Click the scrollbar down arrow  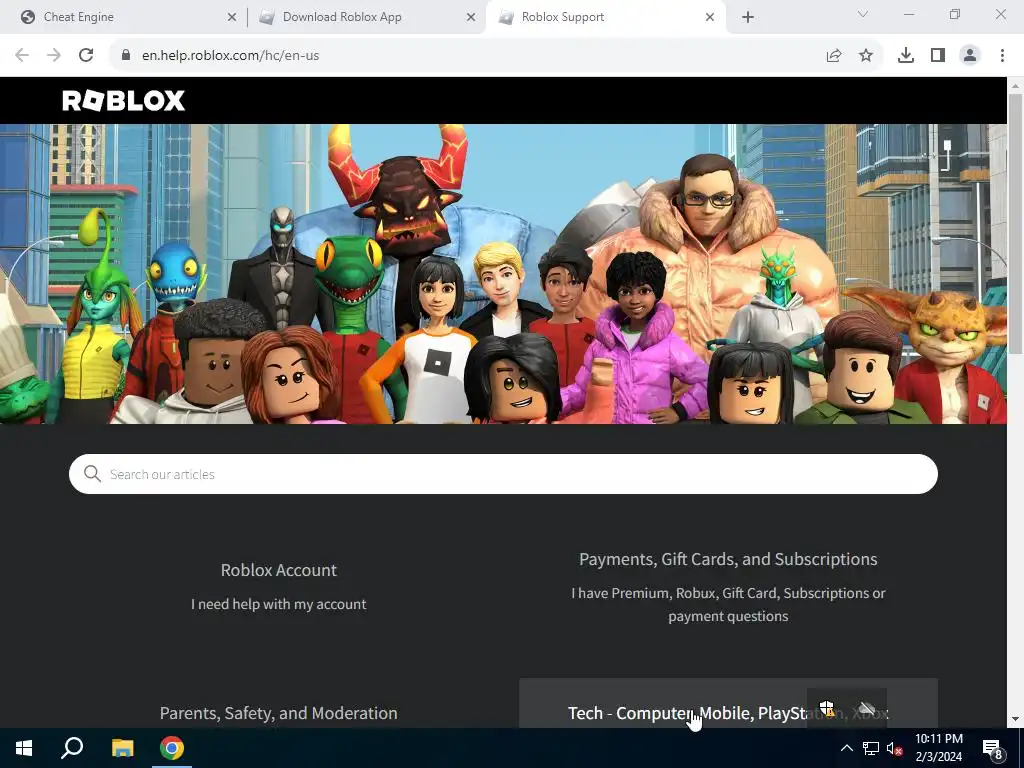click(x=1015, y=719)
